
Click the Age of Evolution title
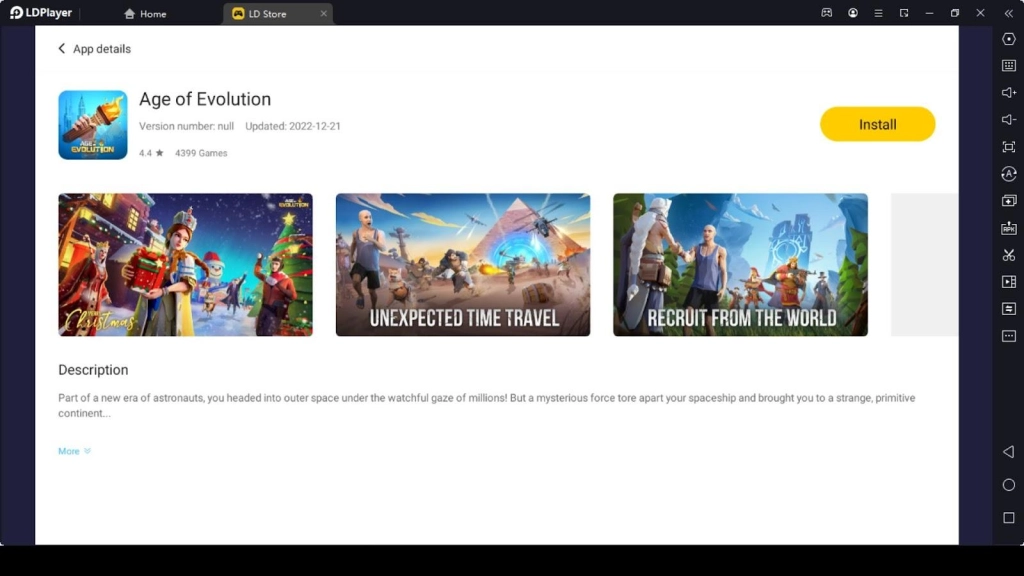[205, 99]
